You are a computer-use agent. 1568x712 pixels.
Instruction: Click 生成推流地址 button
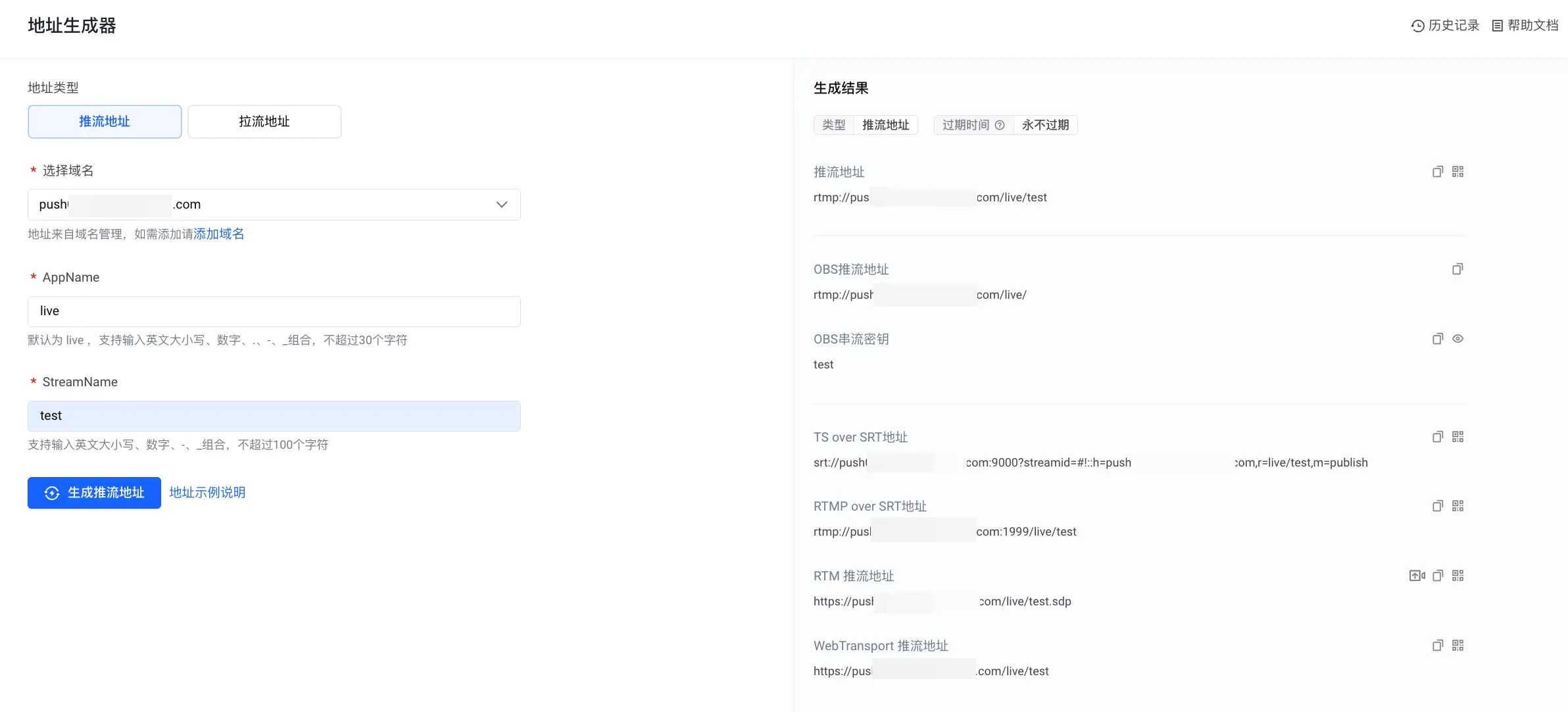point(94,493)
